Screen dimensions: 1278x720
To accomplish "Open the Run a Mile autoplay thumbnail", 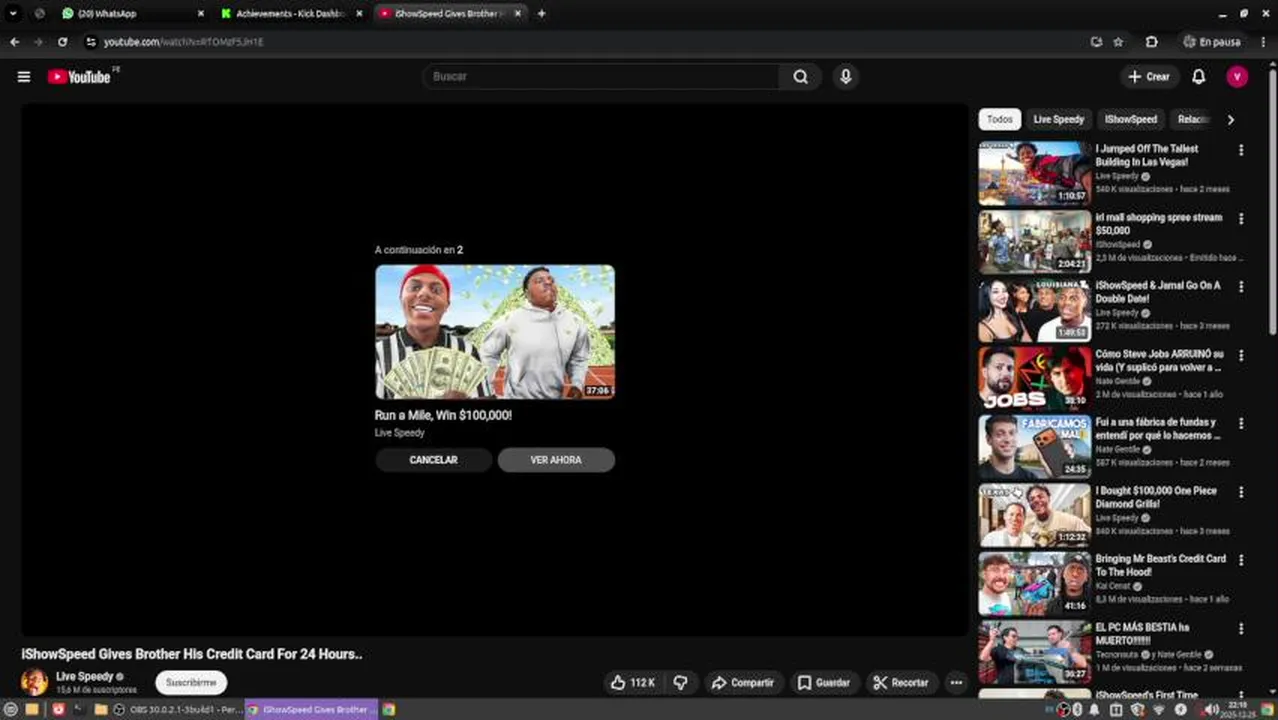I will (x=495, y=332).
